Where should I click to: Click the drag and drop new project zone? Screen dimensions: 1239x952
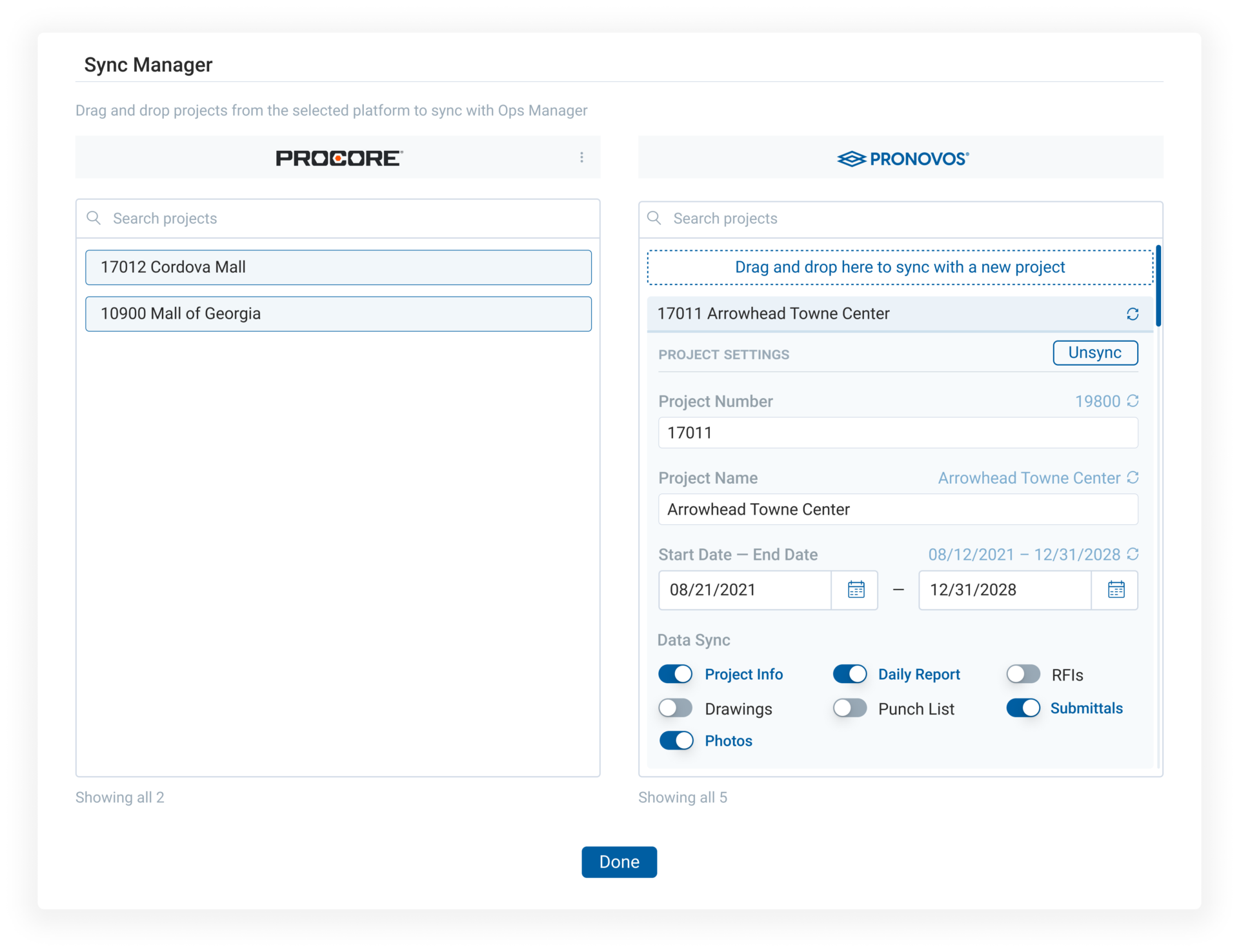(x=900, y=268)
